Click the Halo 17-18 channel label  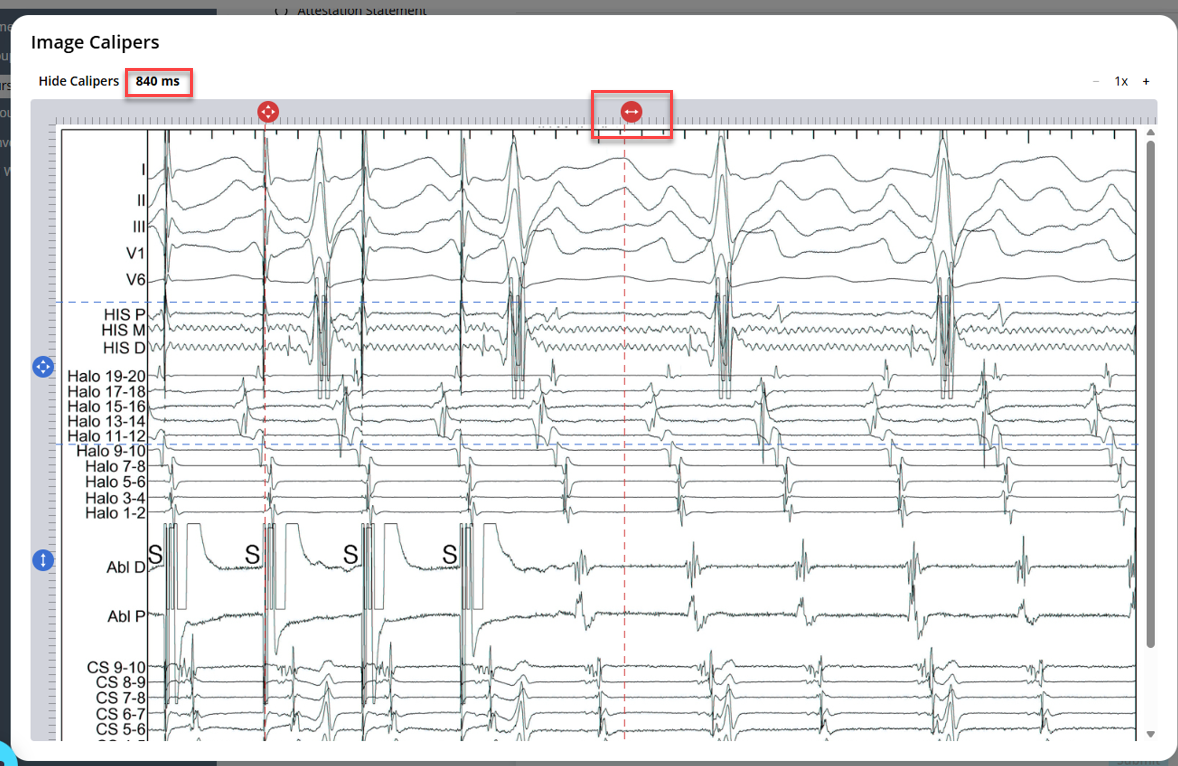tap(107, 391)
